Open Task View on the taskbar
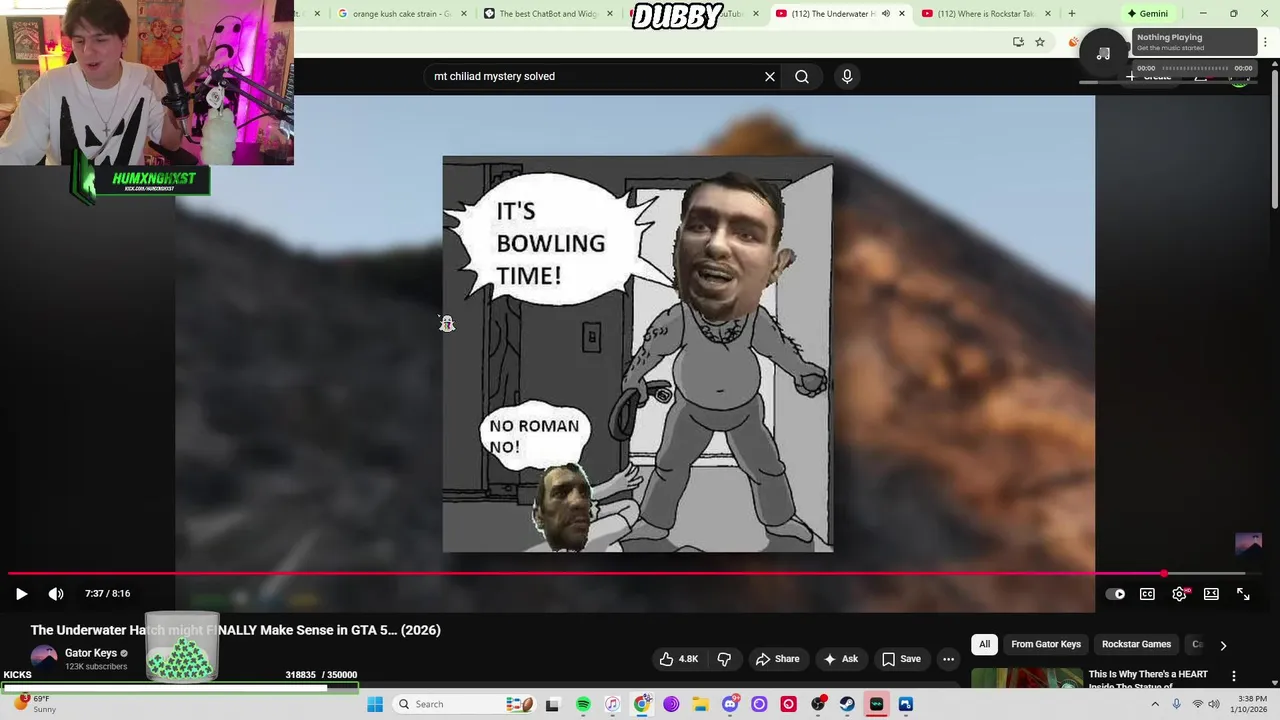The width and height of the screenshot is (1280, 720). pyautogui.click(x=552, y=704)
